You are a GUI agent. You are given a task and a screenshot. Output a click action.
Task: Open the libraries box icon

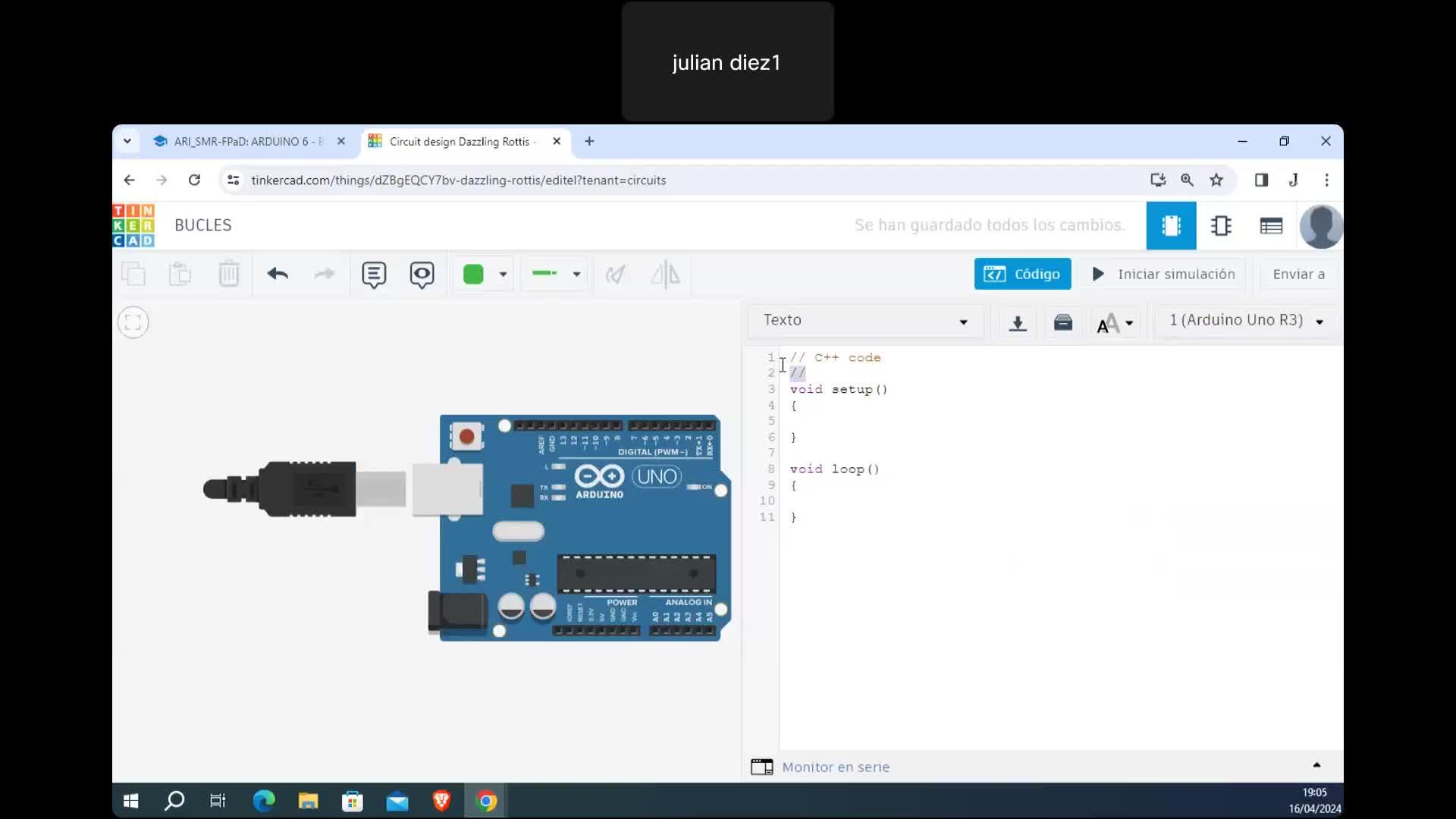[1063, 322]
